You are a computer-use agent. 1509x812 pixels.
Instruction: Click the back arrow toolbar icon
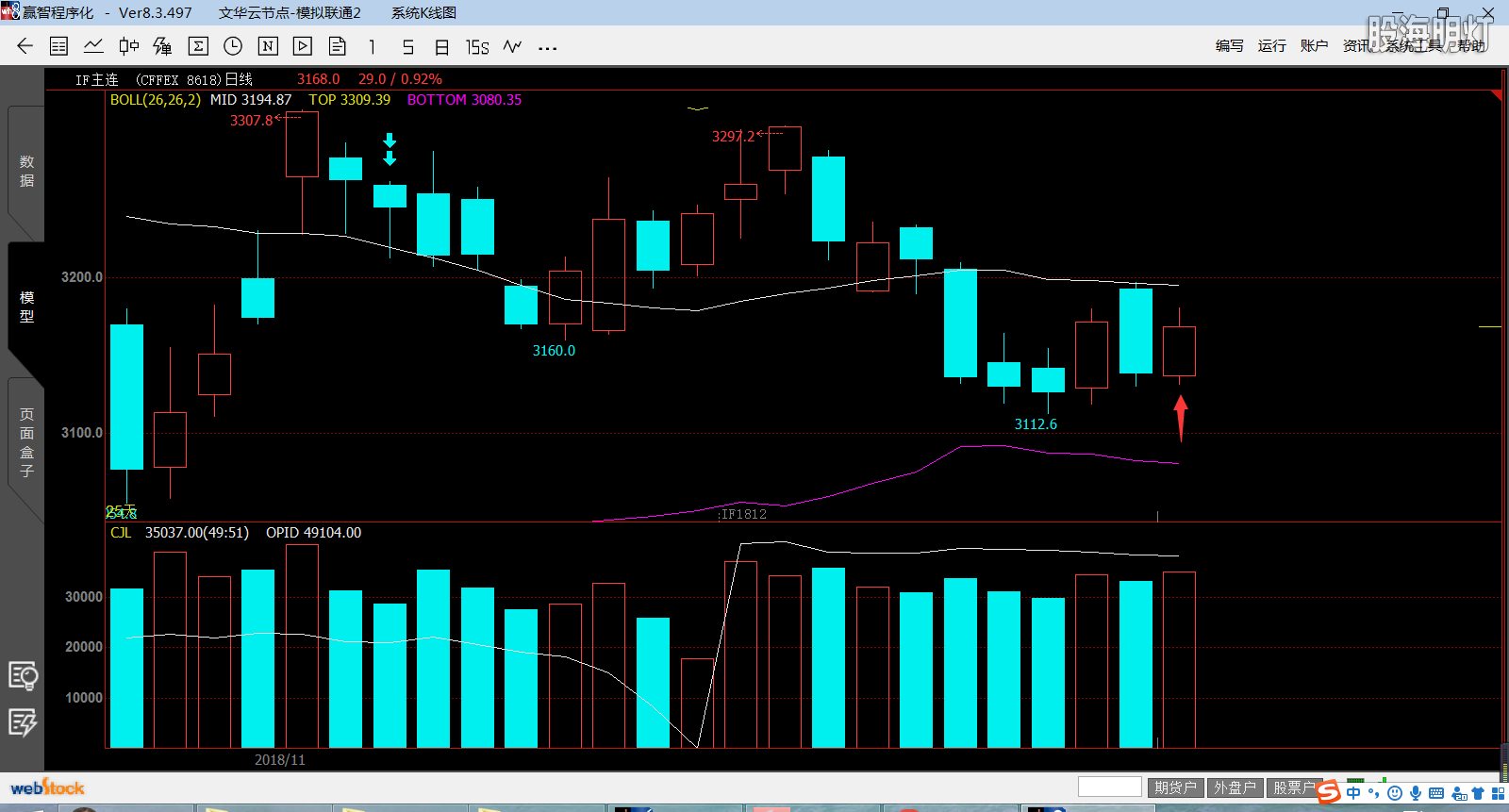pos(25,46)
